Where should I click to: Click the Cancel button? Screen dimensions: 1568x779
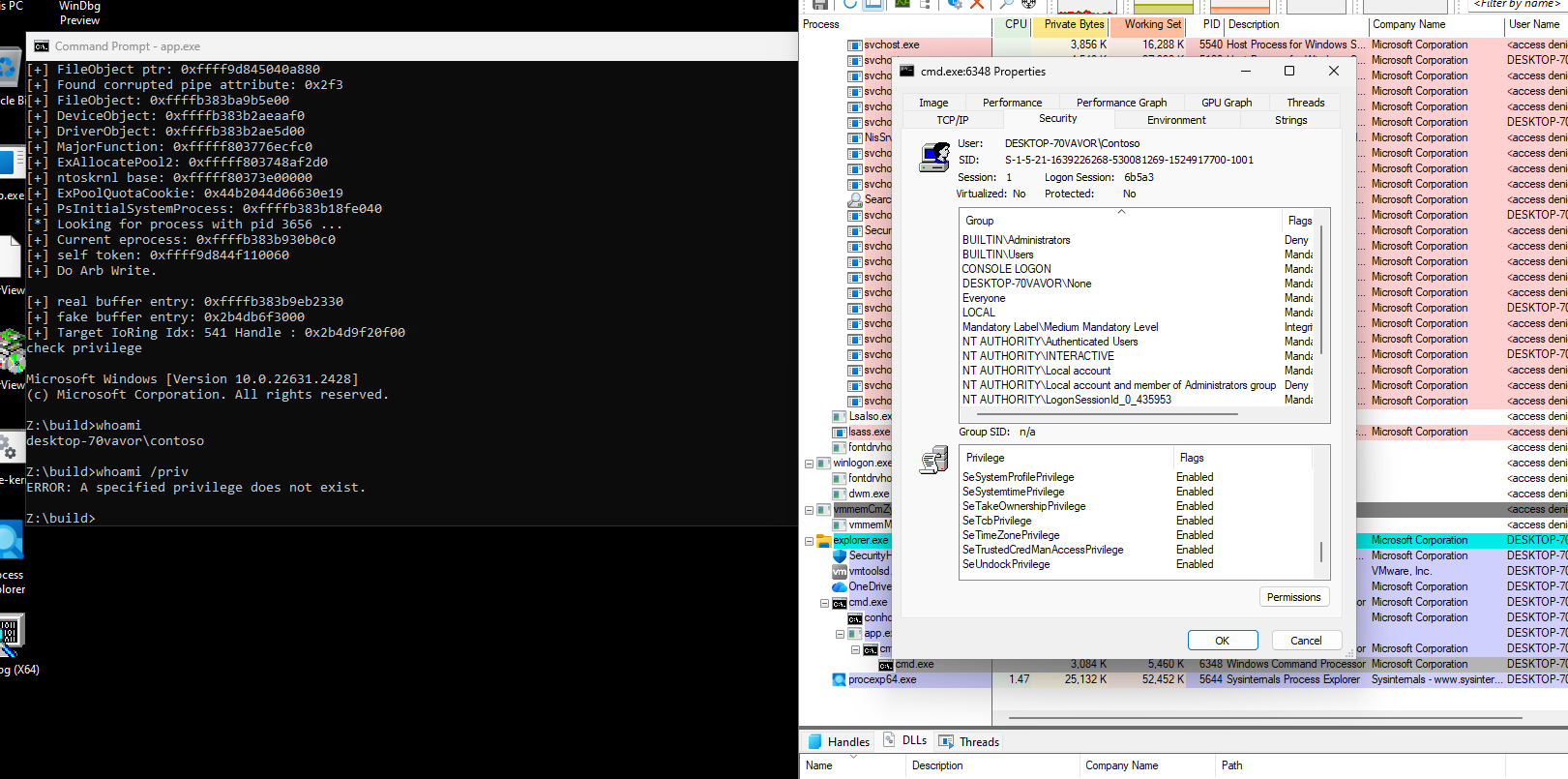pyautogui.click(x=1306, y=641)
